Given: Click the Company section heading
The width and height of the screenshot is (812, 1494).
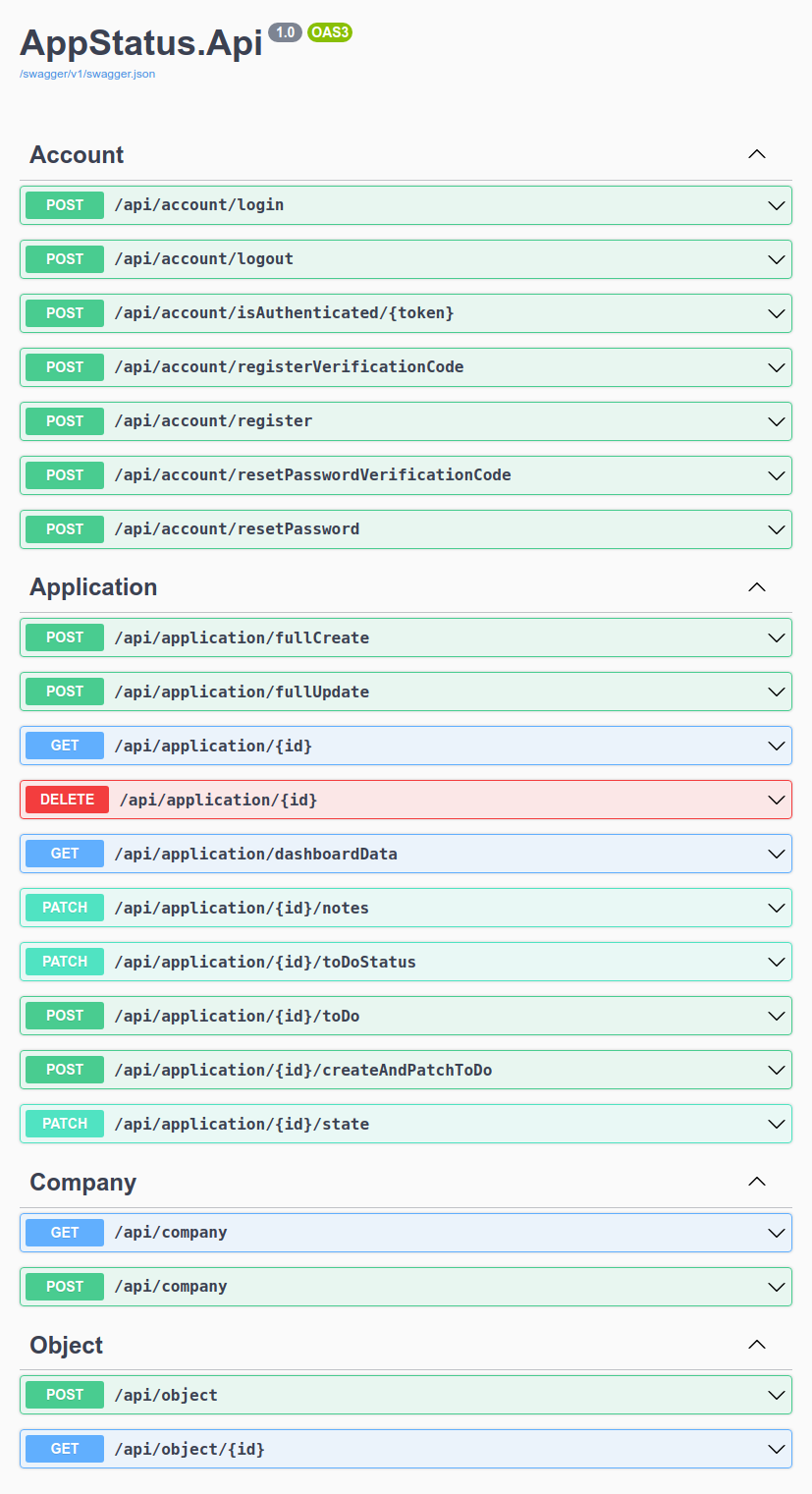Looking at the screenshot, I should click(x=82, y=1183).
